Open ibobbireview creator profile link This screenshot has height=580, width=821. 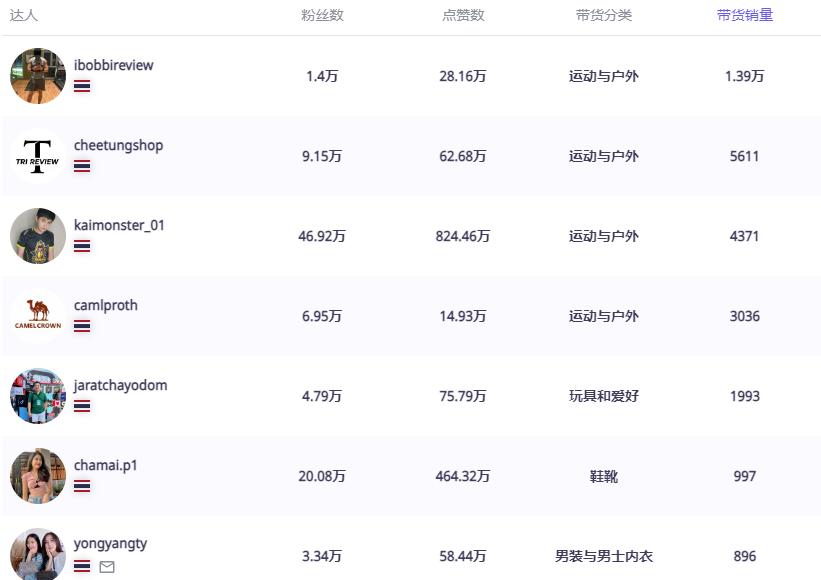coord(113,65)
